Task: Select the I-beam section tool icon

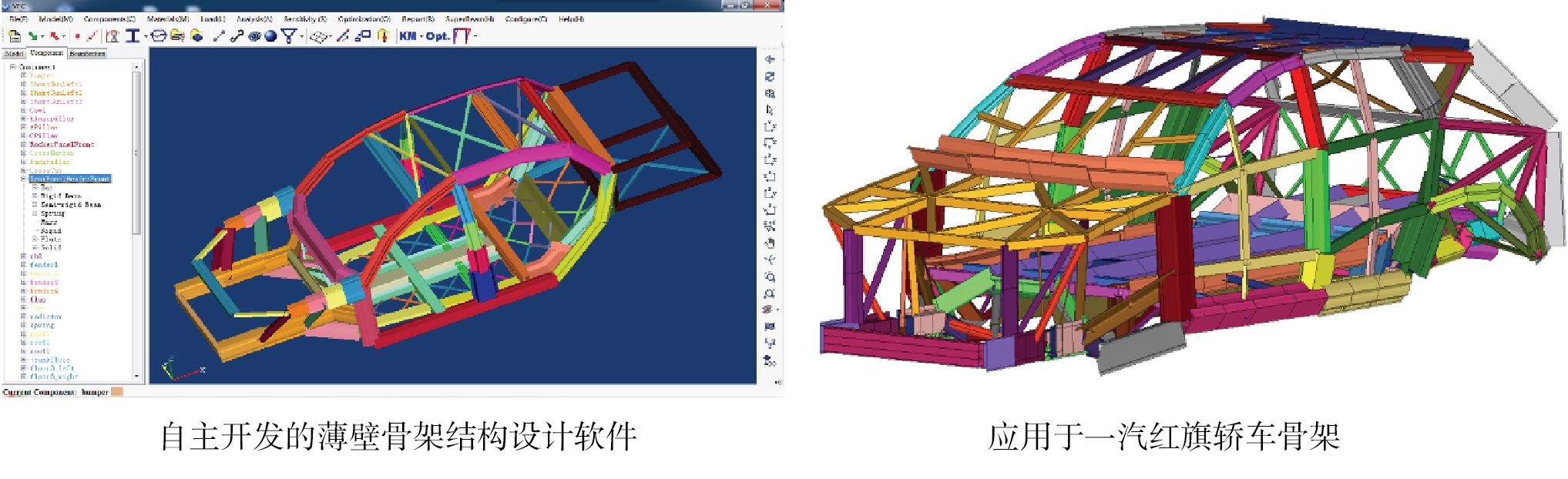Action: [133, 36]
